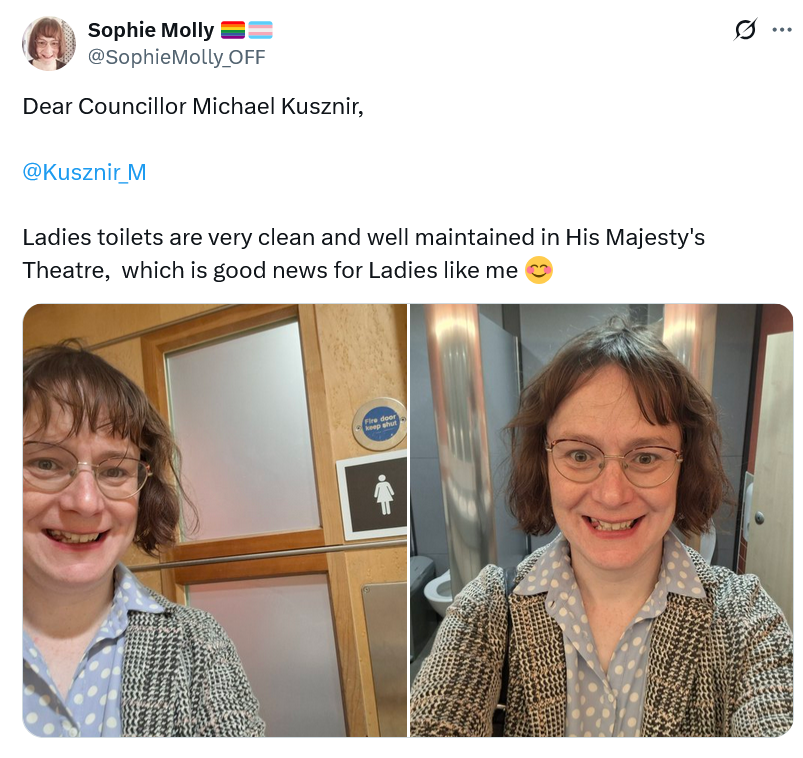The width and height of the screenshot is (803, 758).
Task: Click the 'Ladies toilets are very clean' paragraph
Action: tap(364, 254)
